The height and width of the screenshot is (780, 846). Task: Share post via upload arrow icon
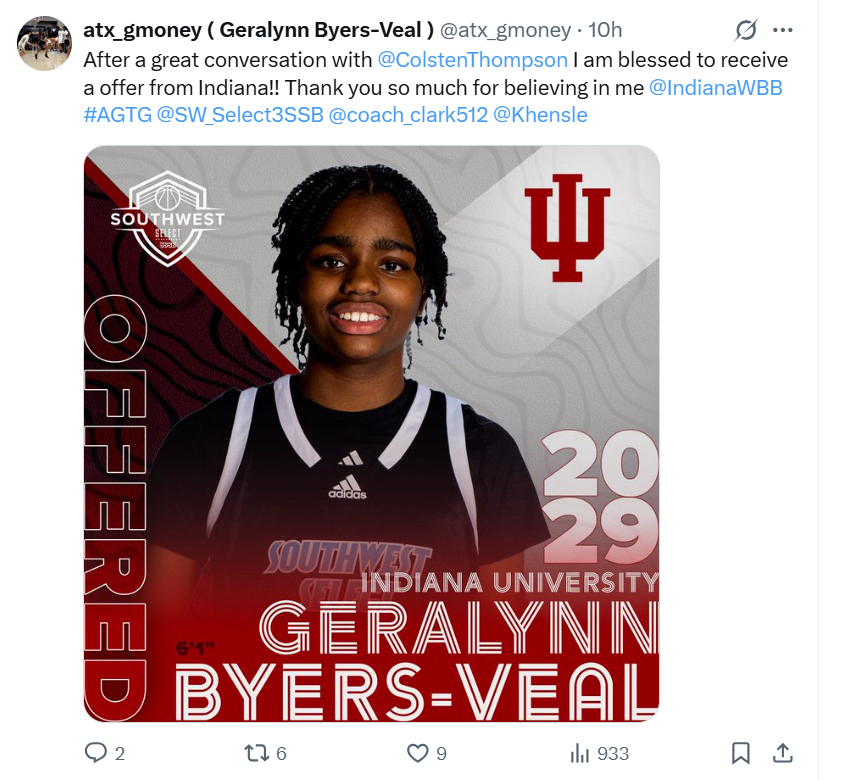tap(782, 753)
